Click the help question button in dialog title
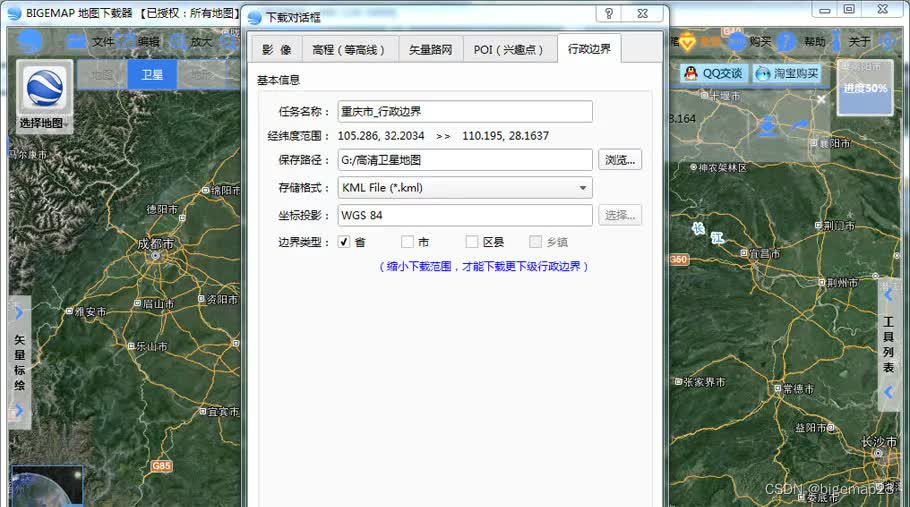 pyautogui.click(x=609, y=14)
